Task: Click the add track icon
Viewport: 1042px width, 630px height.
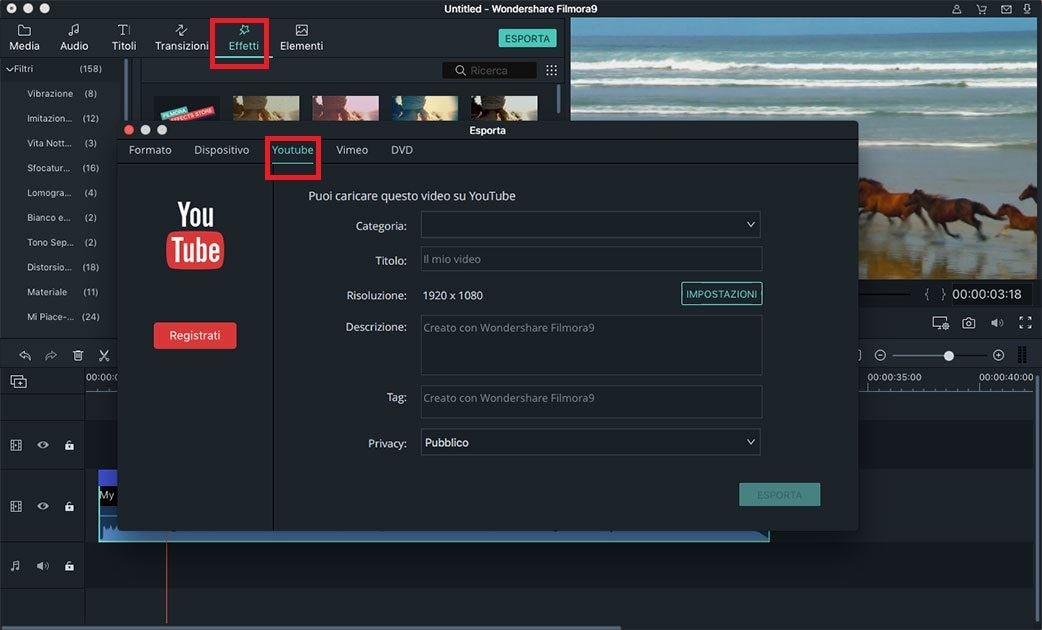Action: pos(19,381)
